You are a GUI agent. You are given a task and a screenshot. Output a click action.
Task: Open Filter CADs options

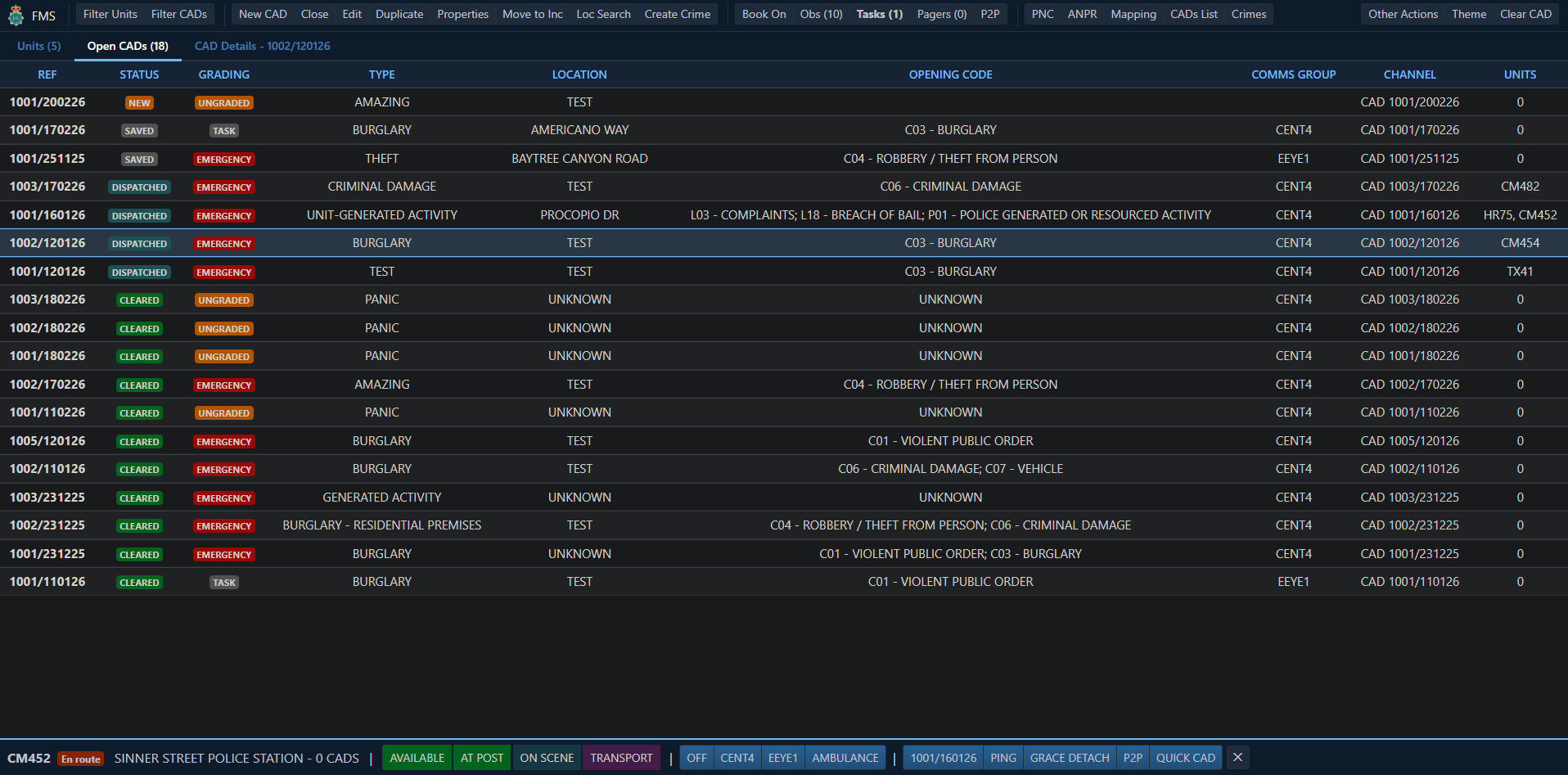178,14
